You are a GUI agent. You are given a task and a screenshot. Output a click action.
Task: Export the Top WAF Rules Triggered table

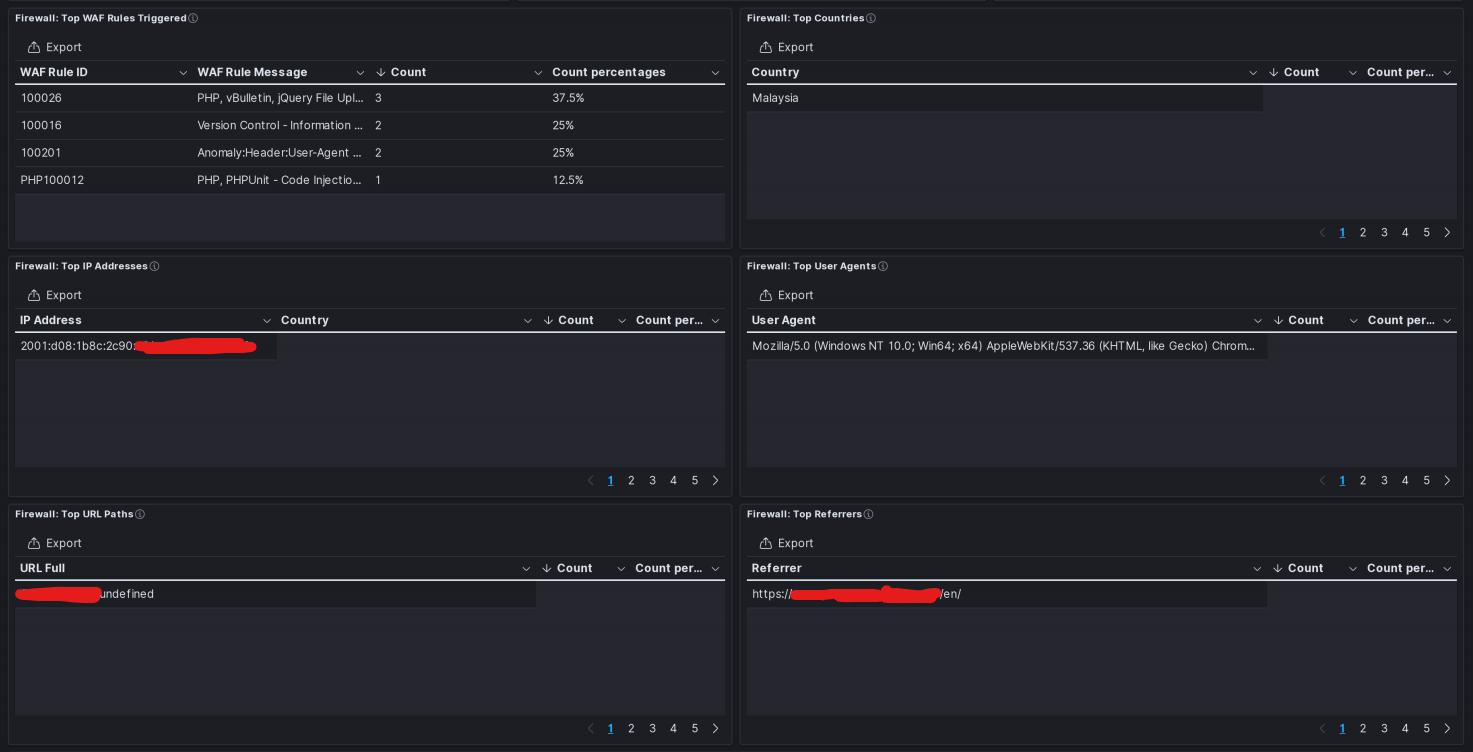click(x=55, y=47)
